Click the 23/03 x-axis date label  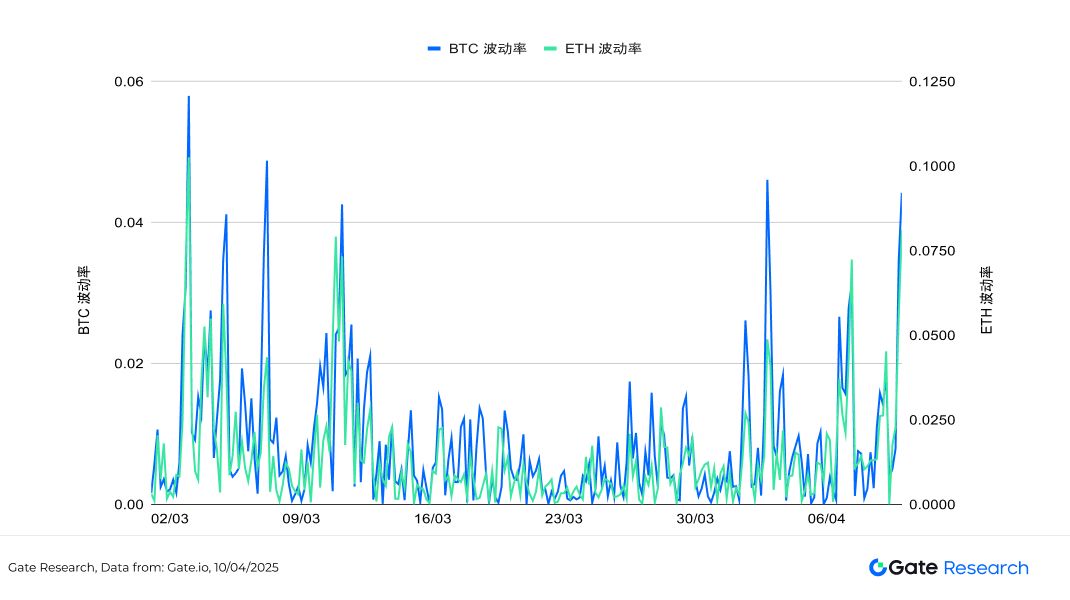tap(564, 519)
